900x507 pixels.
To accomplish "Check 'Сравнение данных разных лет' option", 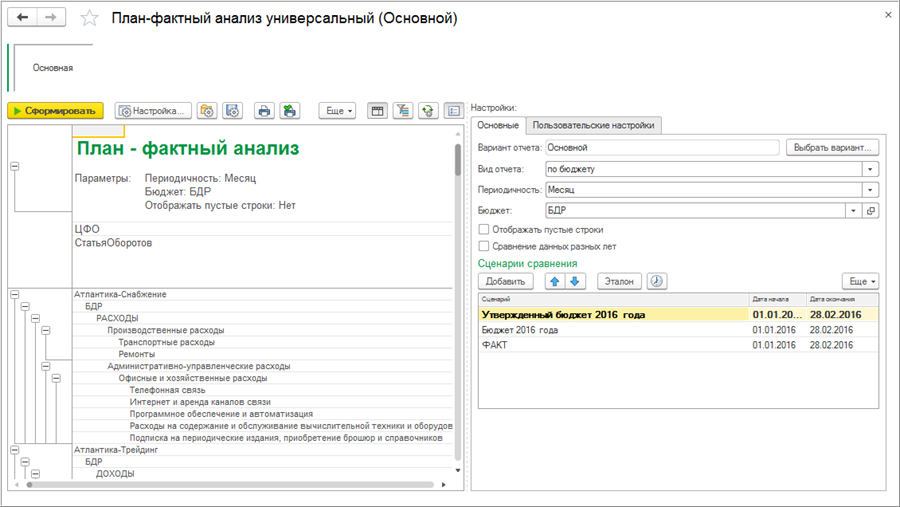I will [x=484, y=246].
